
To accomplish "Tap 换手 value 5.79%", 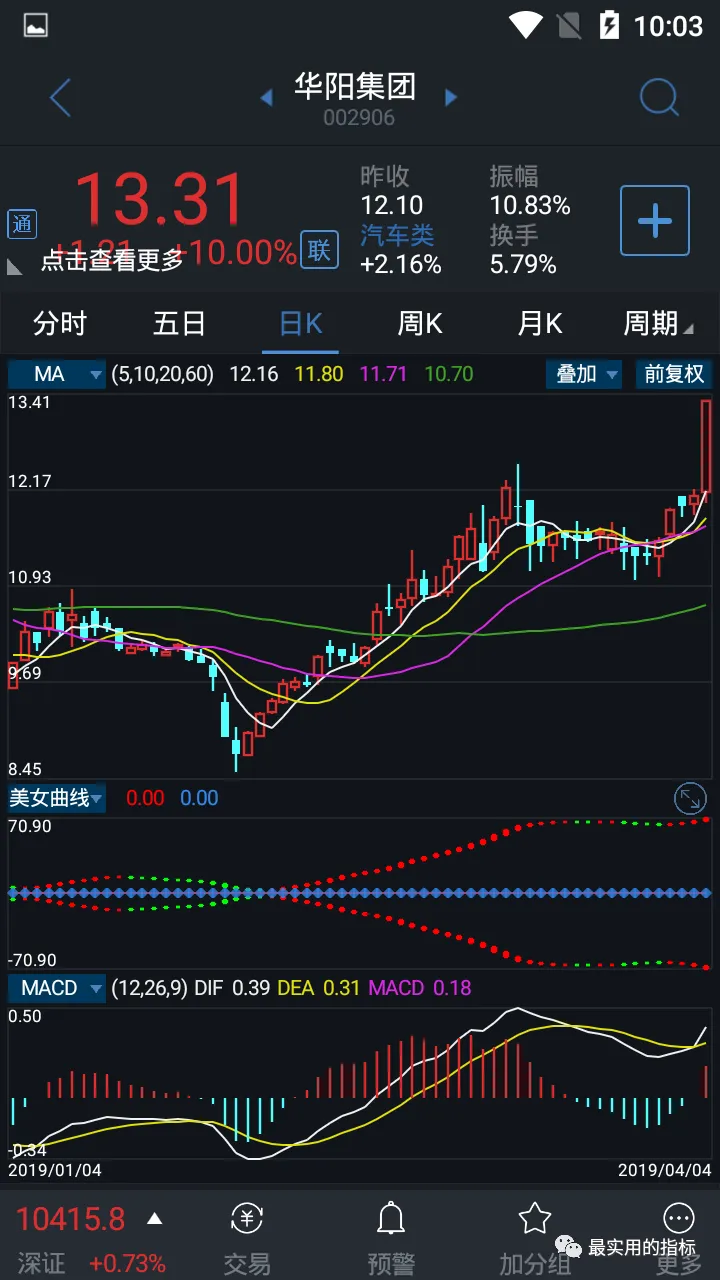I will click(x=523, y=264).
